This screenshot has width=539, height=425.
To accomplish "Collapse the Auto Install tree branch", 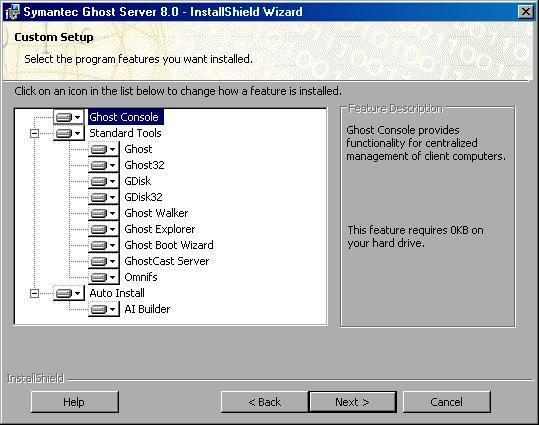I will point(34,293).
